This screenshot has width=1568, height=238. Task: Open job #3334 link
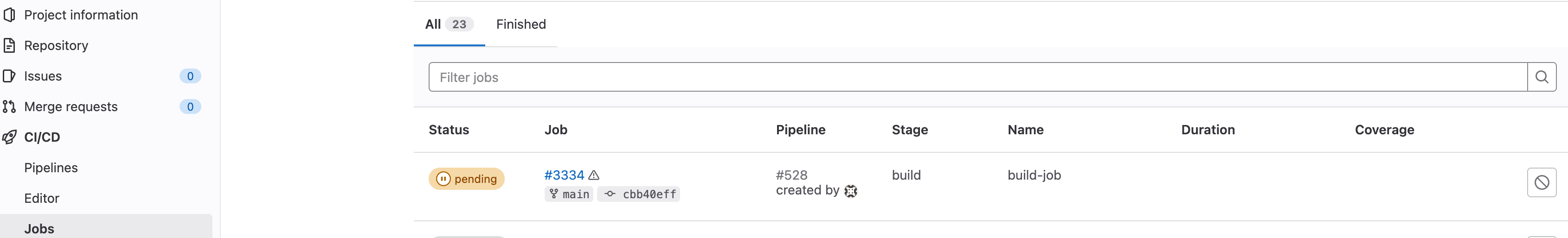click(x=564, y=175)
